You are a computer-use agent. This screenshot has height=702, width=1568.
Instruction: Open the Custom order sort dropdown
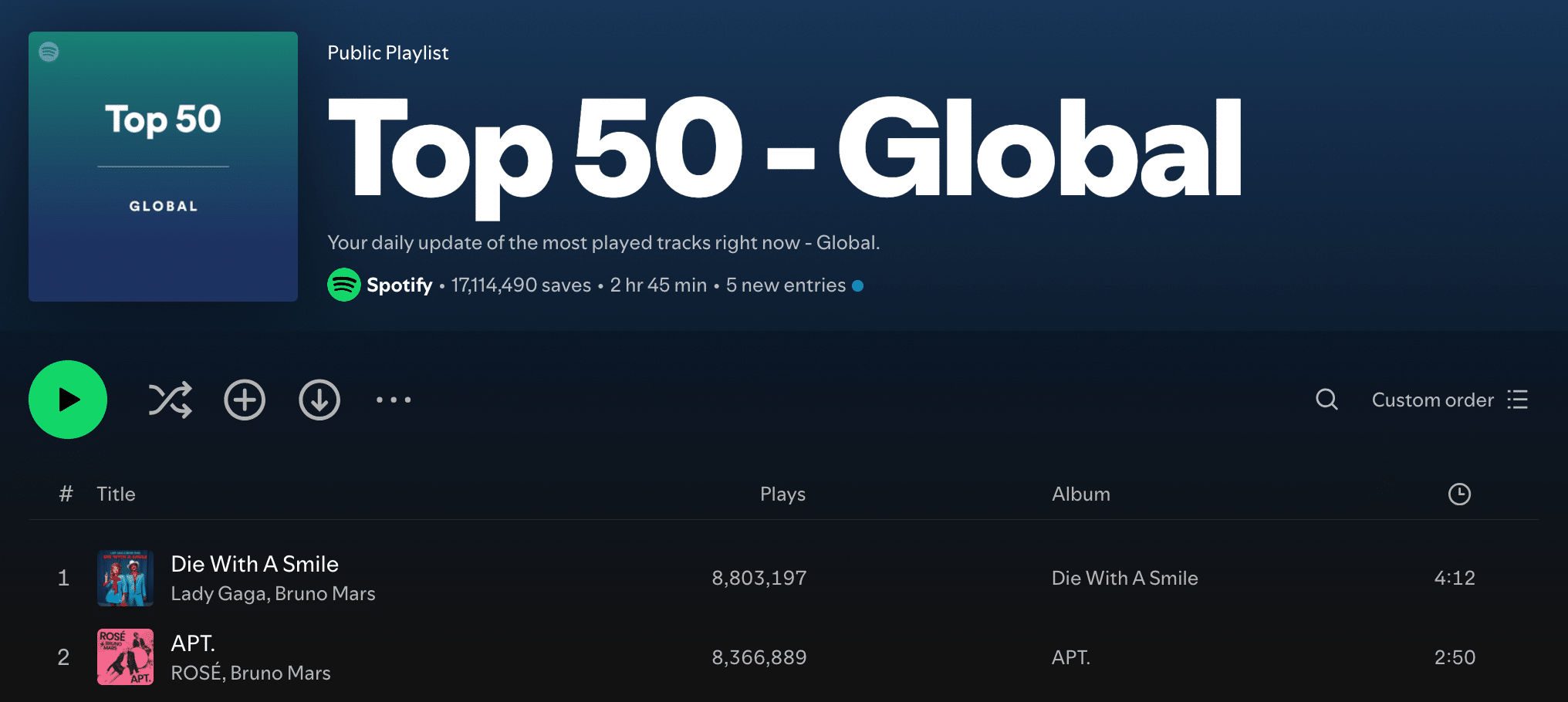1450,400
